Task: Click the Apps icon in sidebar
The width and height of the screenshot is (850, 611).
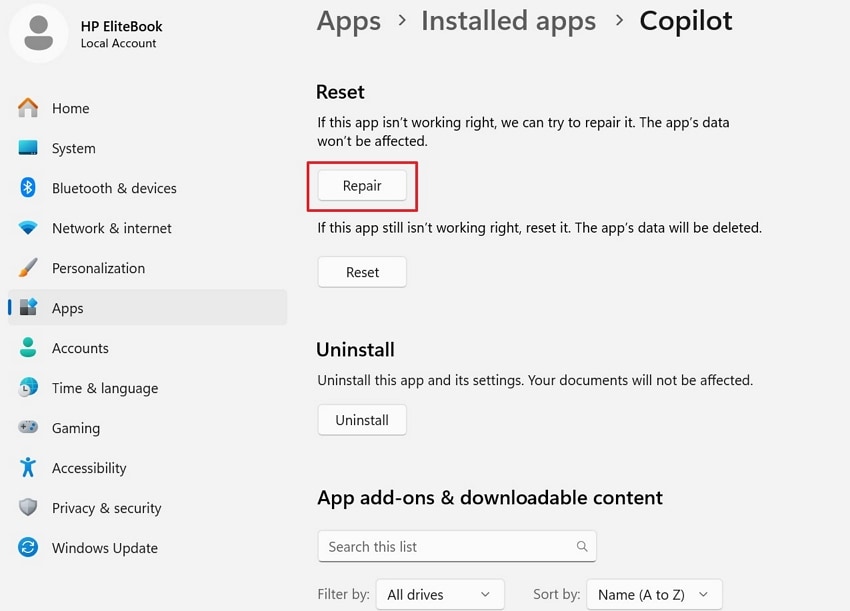Action: tap(28, 307)
